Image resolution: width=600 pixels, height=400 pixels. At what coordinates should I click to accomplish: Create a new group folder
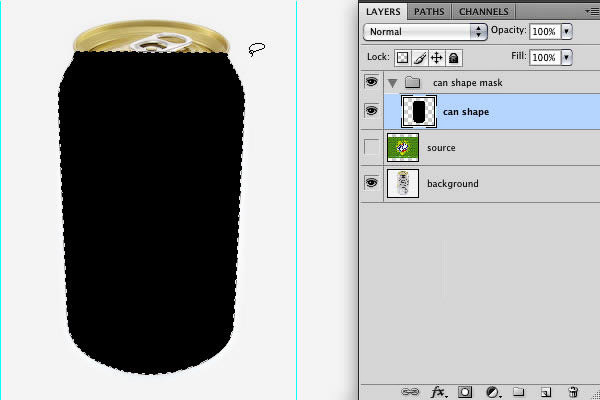click(x=518, y=392)
